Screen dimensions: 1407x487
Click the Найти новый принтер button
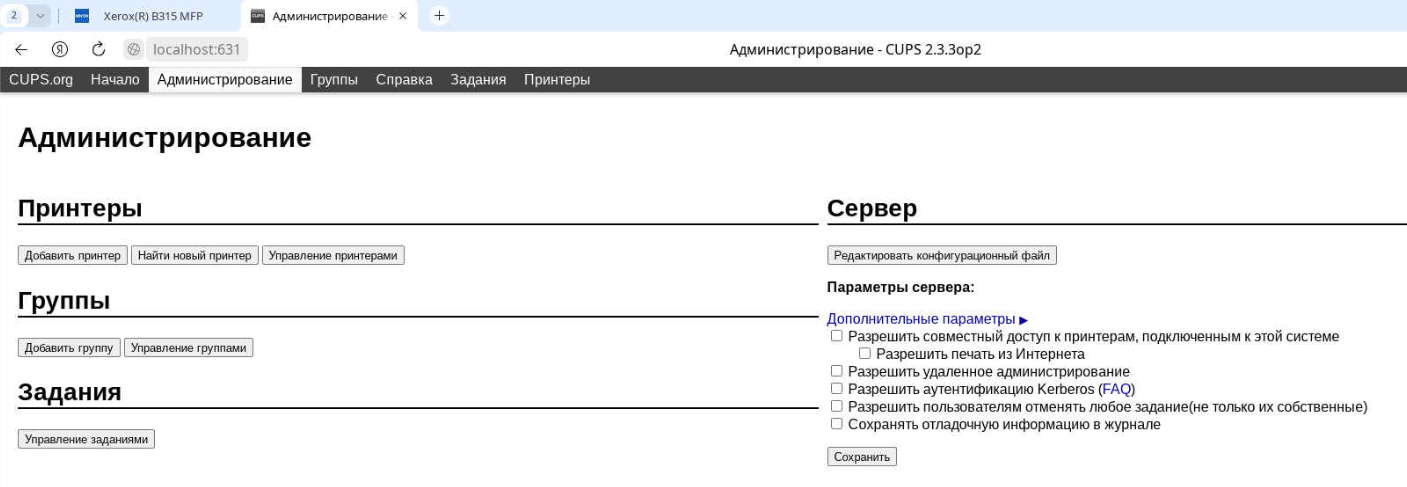[x=195, y=255]
